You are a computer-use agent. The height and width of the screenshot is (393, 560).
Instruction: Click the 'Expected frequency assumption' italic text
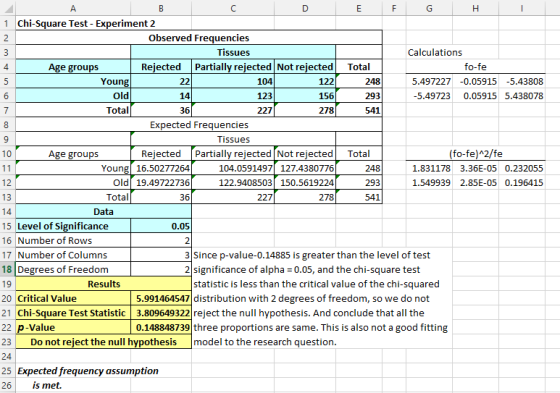(x=88, y=371)
